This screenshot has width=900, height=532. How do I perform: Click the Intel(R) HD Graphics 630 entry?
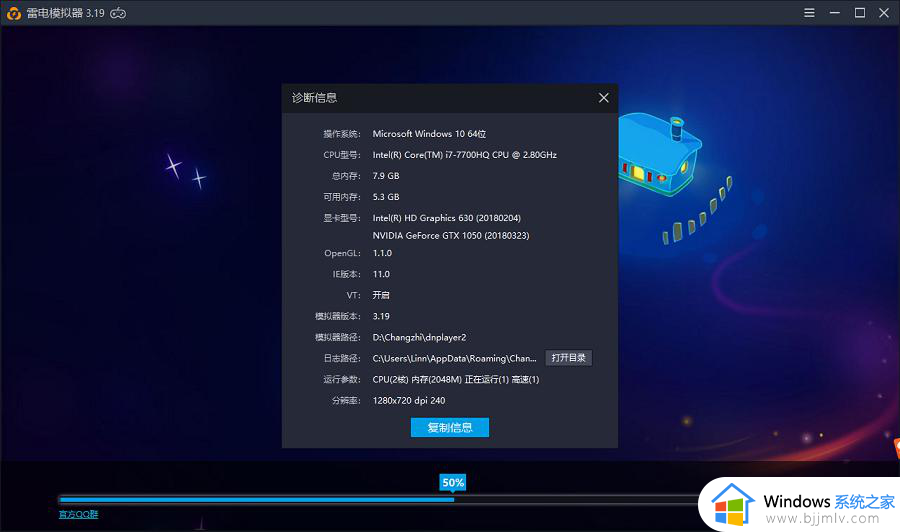pos(447,218)
